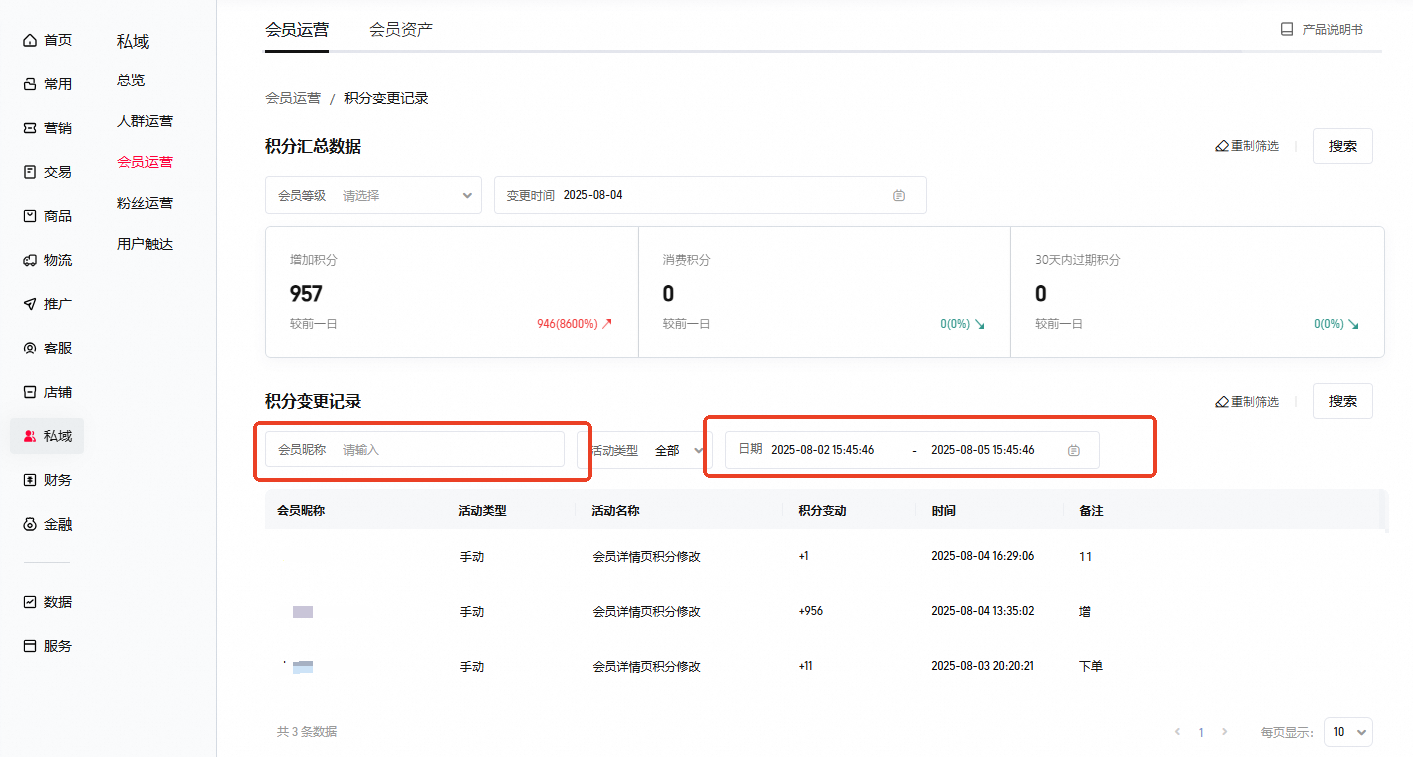The width and height of the screenshot is (1413, 757).
Task: Click the 财务 finance icon
Action: [x=30, y=480]
